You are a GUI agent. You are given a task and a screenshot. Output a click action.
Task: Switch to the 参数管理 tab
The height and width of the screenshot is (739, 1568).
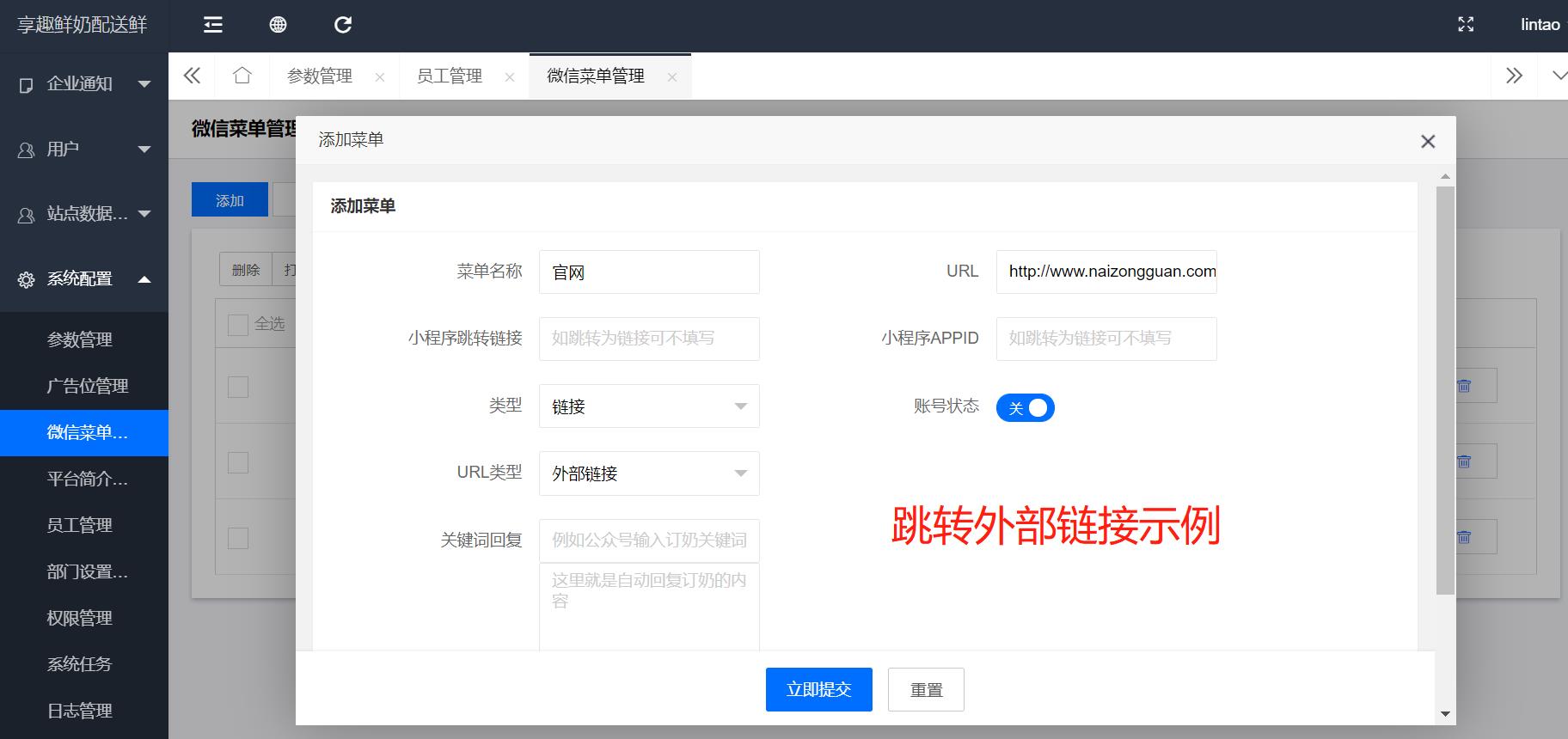click(320, 76)
